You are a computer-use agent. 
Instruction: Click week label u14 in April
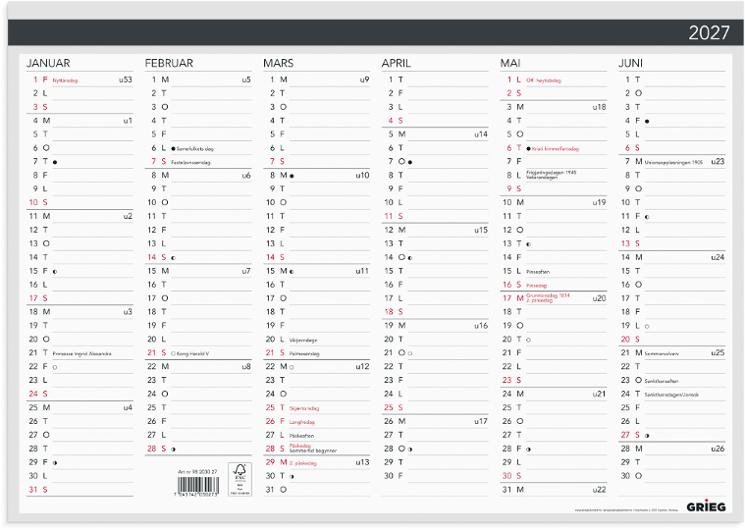click(x=481, y=135)
